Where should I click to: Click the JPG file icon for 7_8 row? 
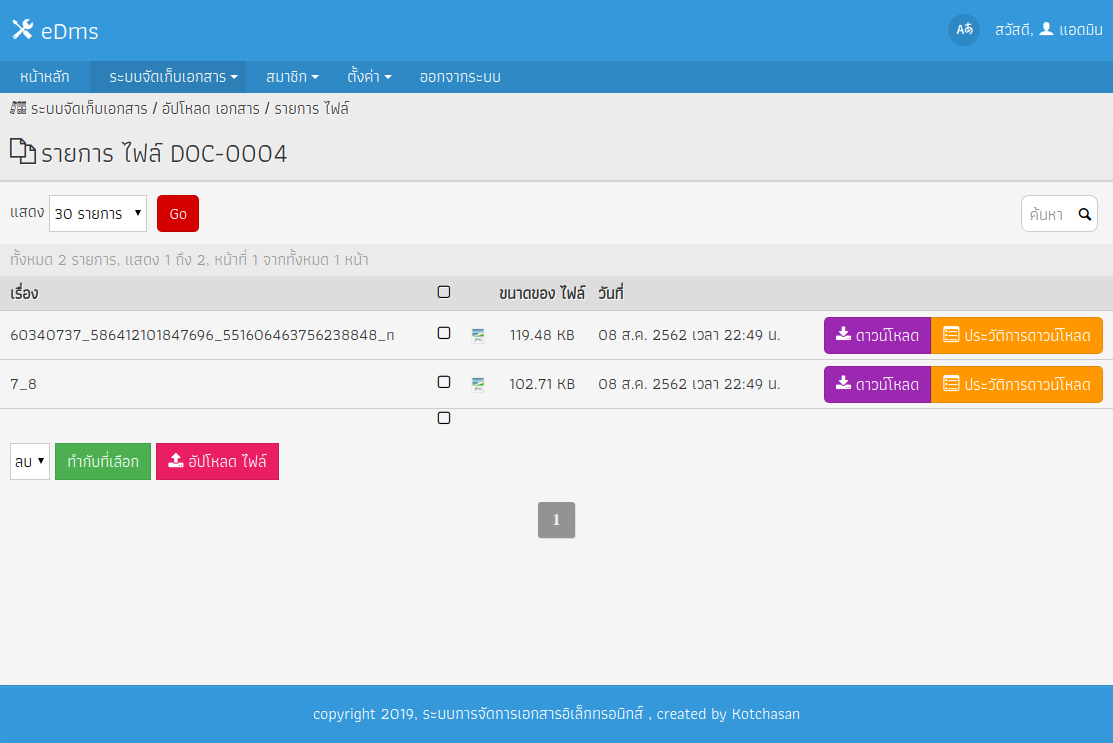click(x=478, y=384)
